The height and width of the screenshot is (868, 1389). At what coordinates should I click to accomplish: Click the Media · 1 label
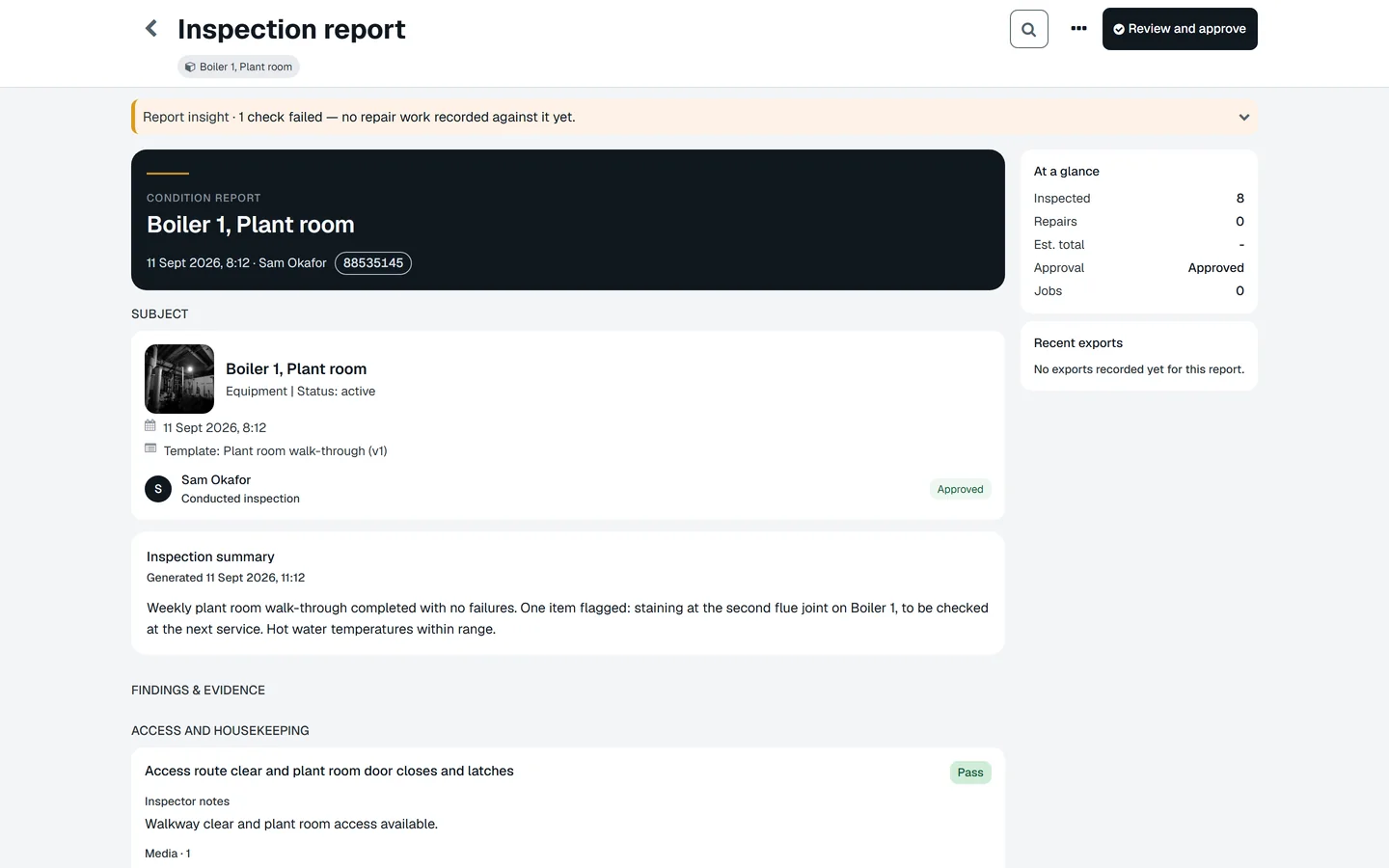point(168,854)
